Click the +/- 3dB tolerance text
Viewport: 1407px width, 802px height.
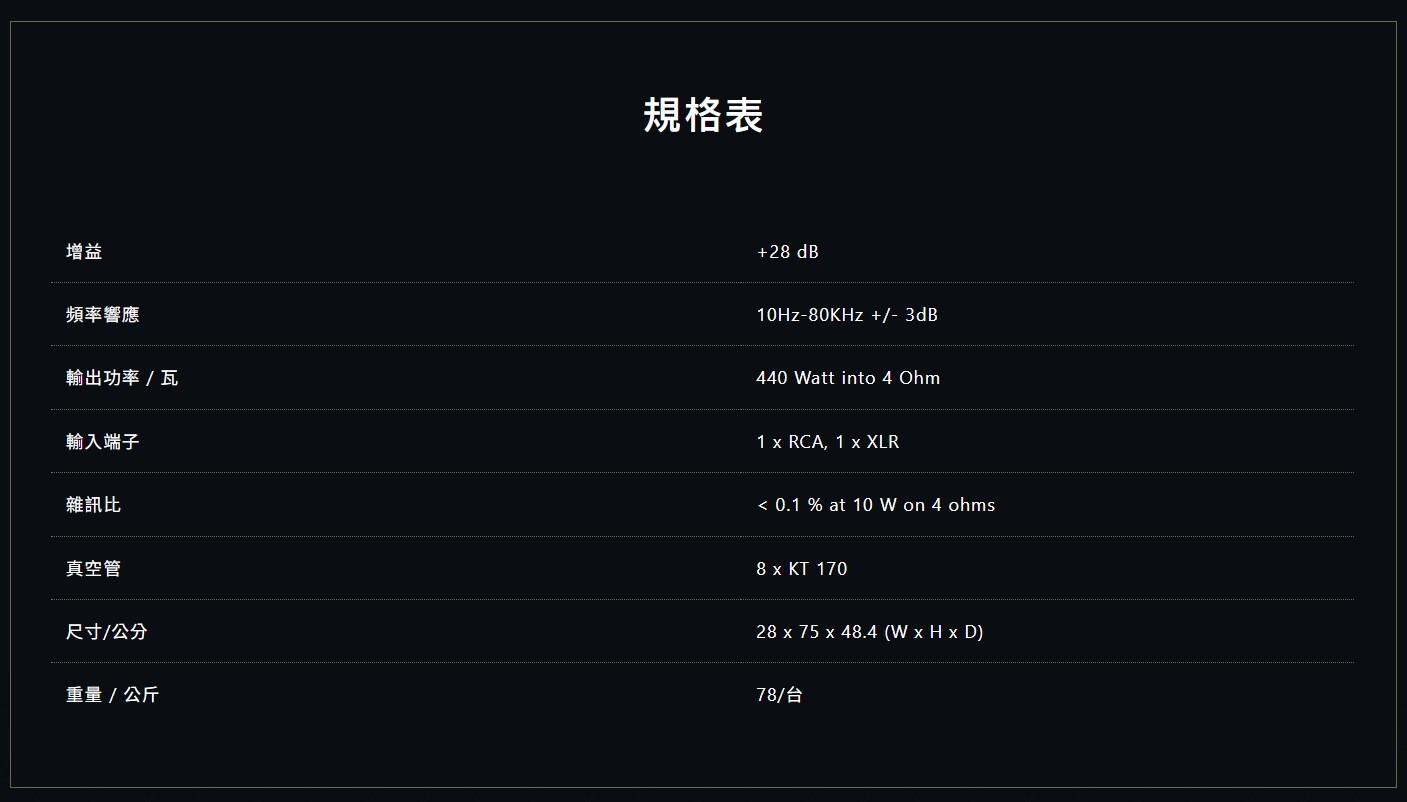point(904,315)
